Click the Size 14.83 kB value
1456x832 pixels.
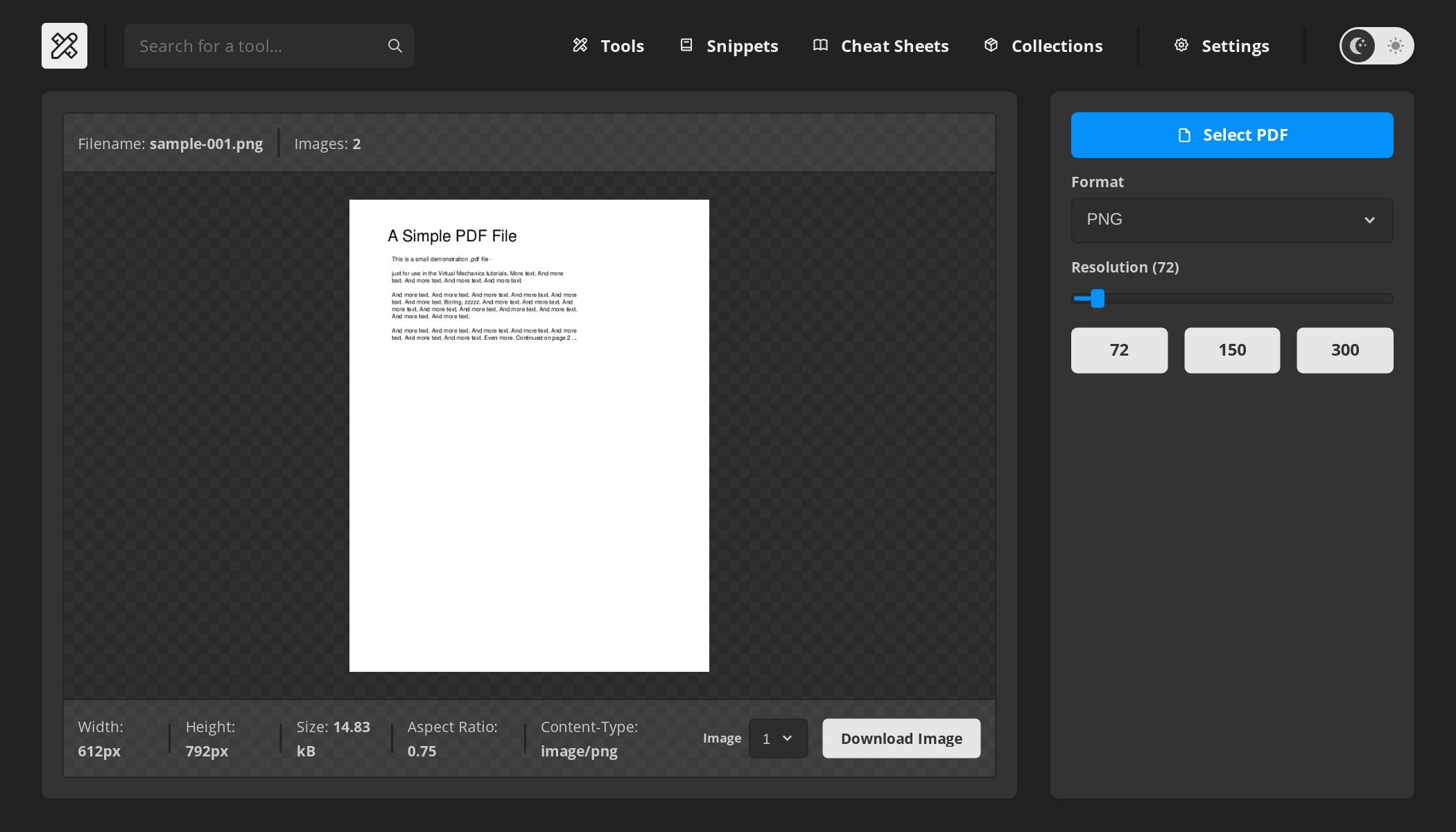pos(333,738)
